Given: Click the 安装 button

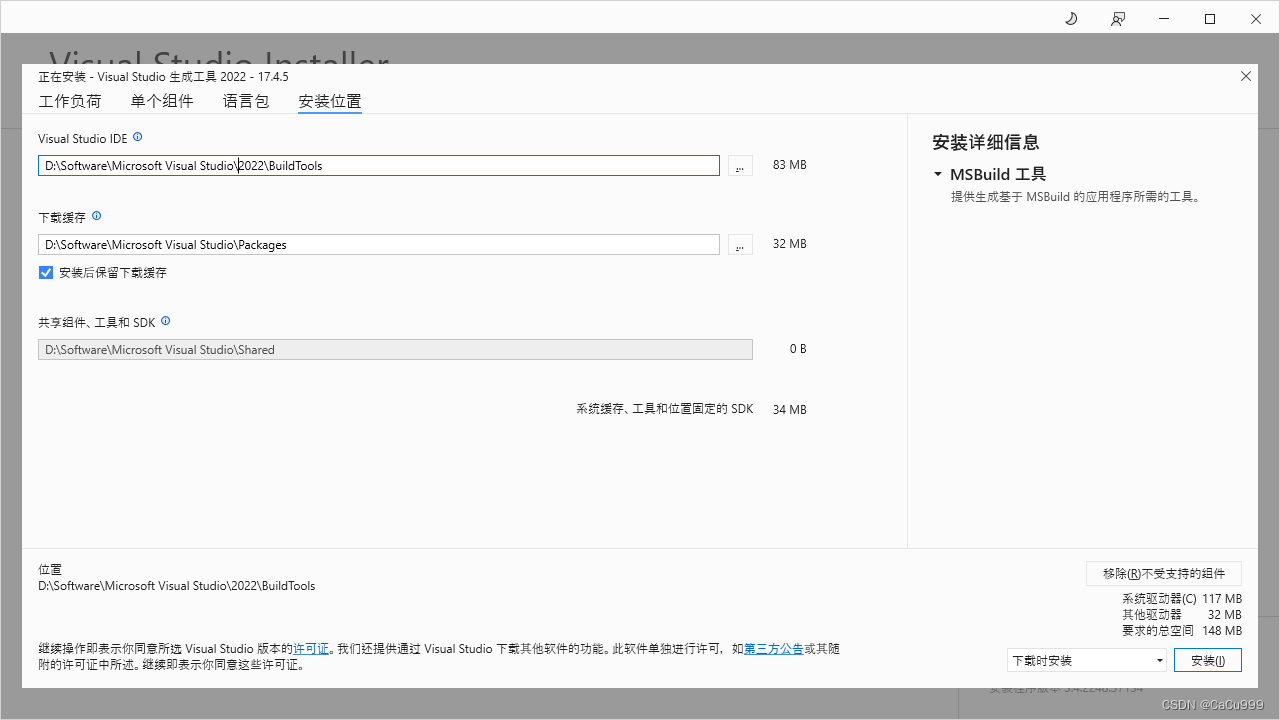Looking at the screenshot, I should [1208, 660].
